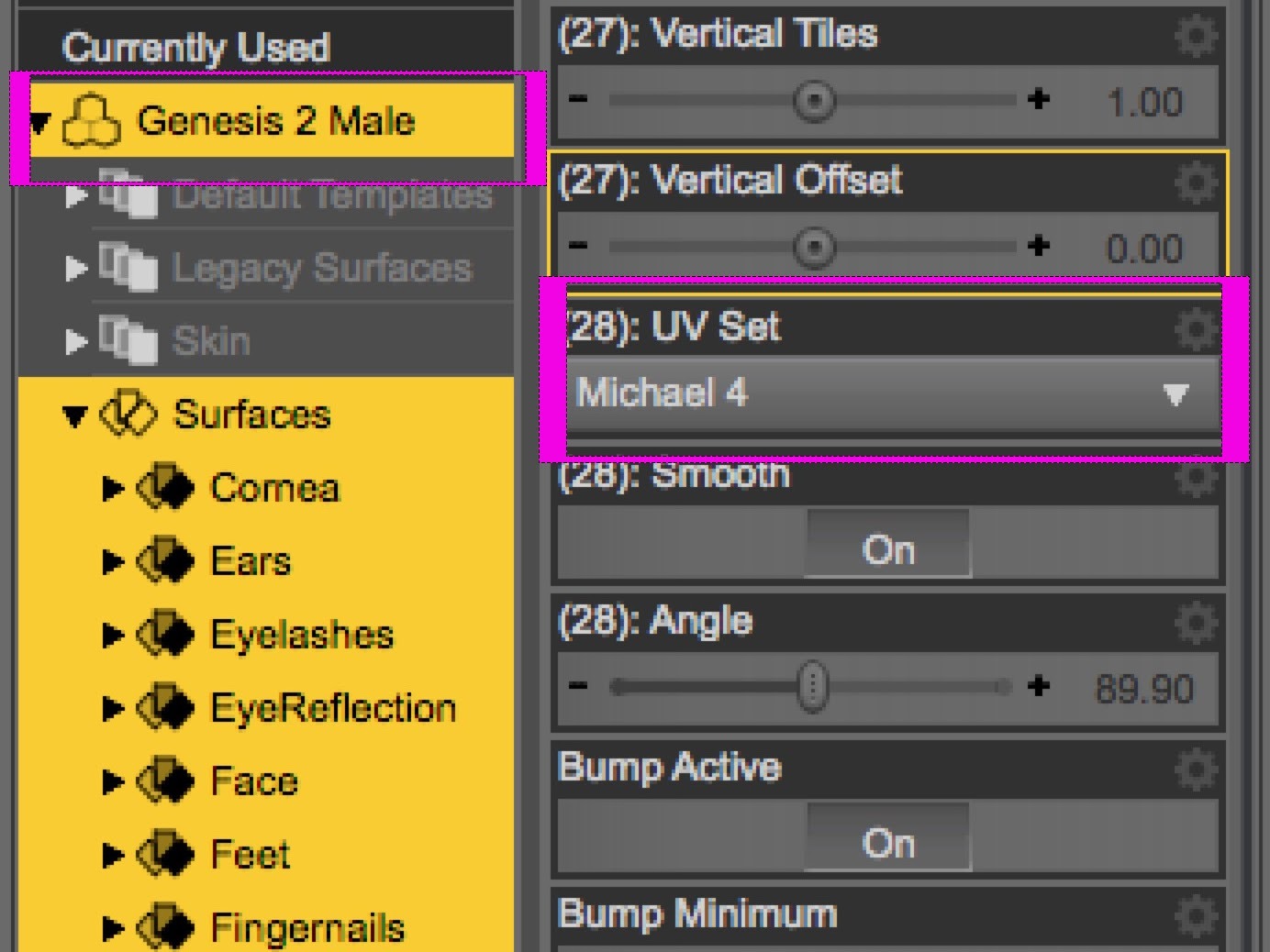This screenshot has height=952, width=1270.
Task: Click the Angle value field showing 89.90
Action: [x=1144, y=689]
